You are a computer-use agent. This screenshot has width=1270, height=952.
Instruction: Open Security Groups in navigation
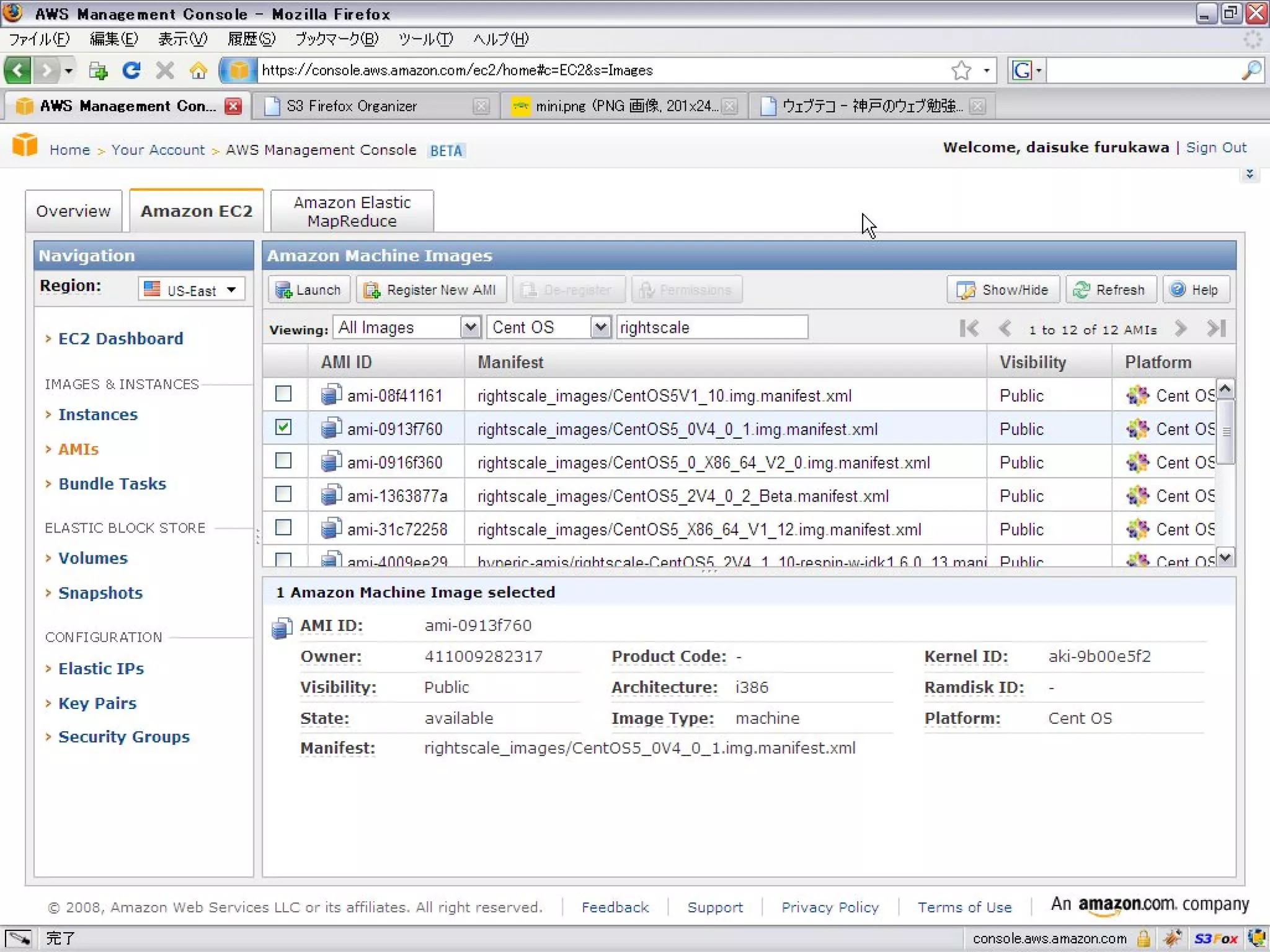[x=123, y=736]
